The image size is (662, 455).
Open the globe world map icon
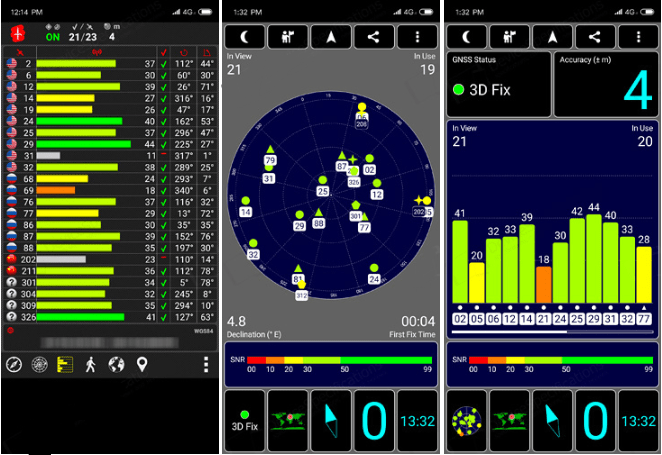(116, 365)
